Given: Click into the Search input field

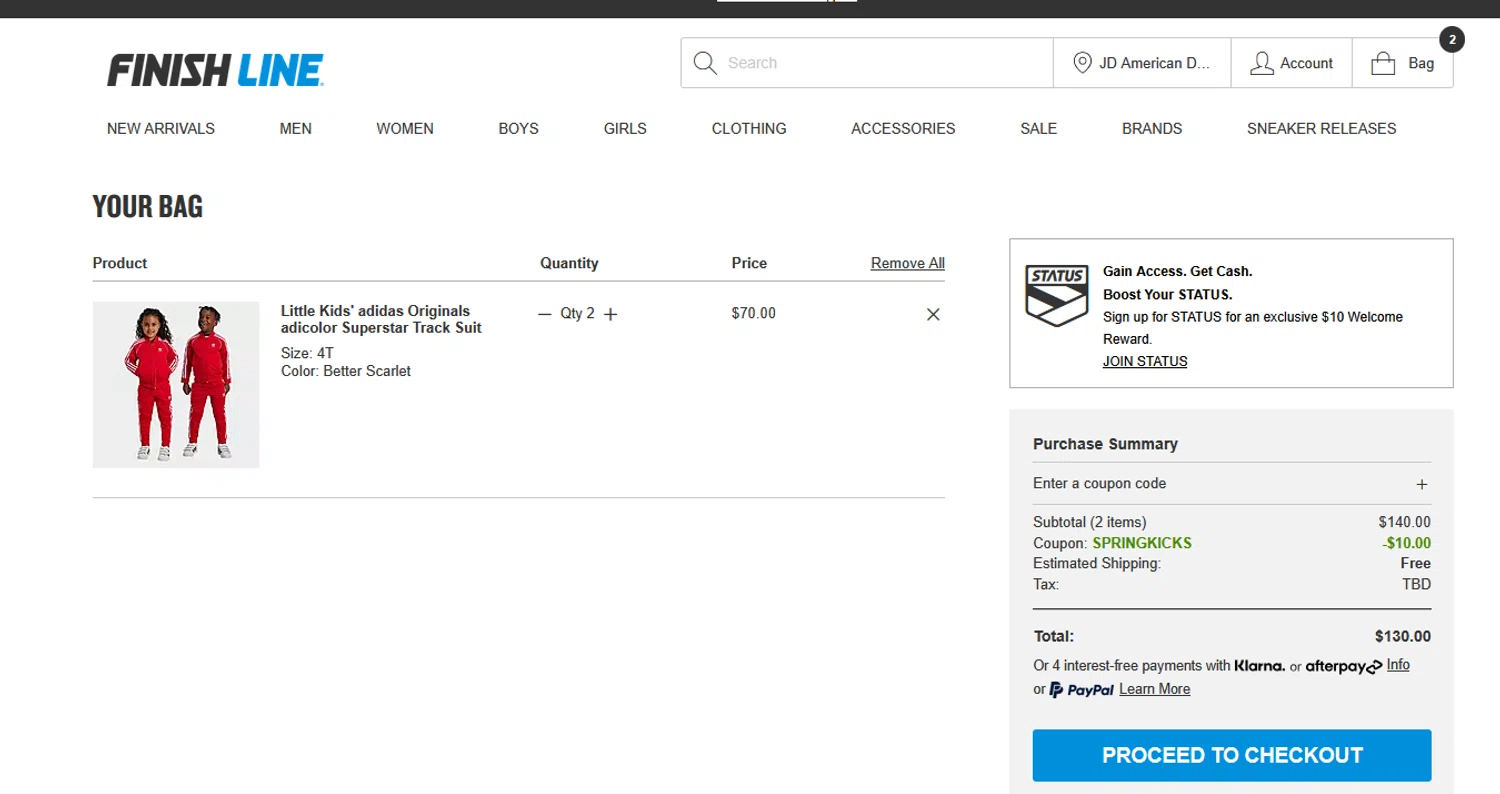Looking at the screenshot, I should (880, 63).
